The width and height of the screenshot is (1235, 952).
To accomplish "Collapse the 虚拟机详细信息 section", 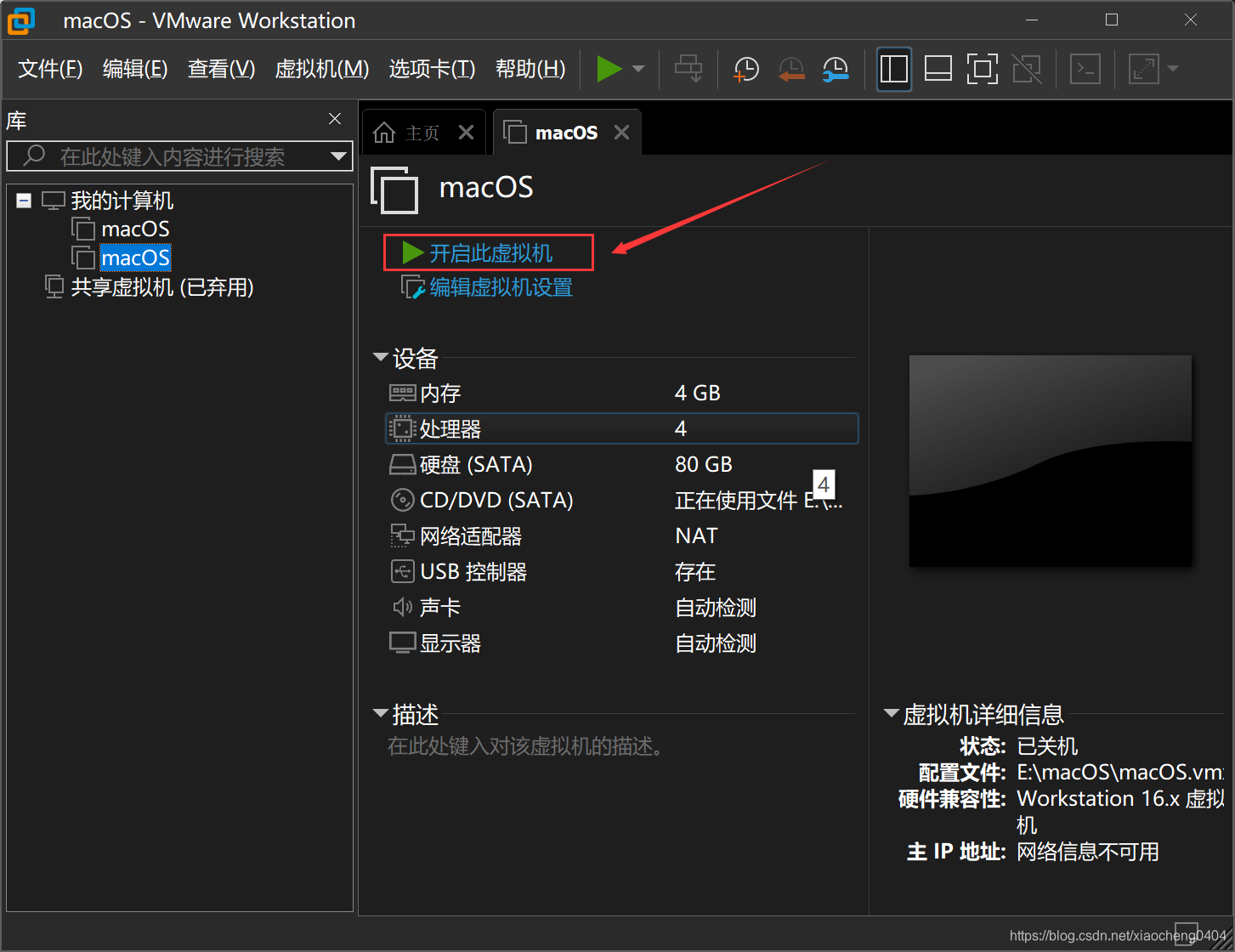I will point(892,714).
